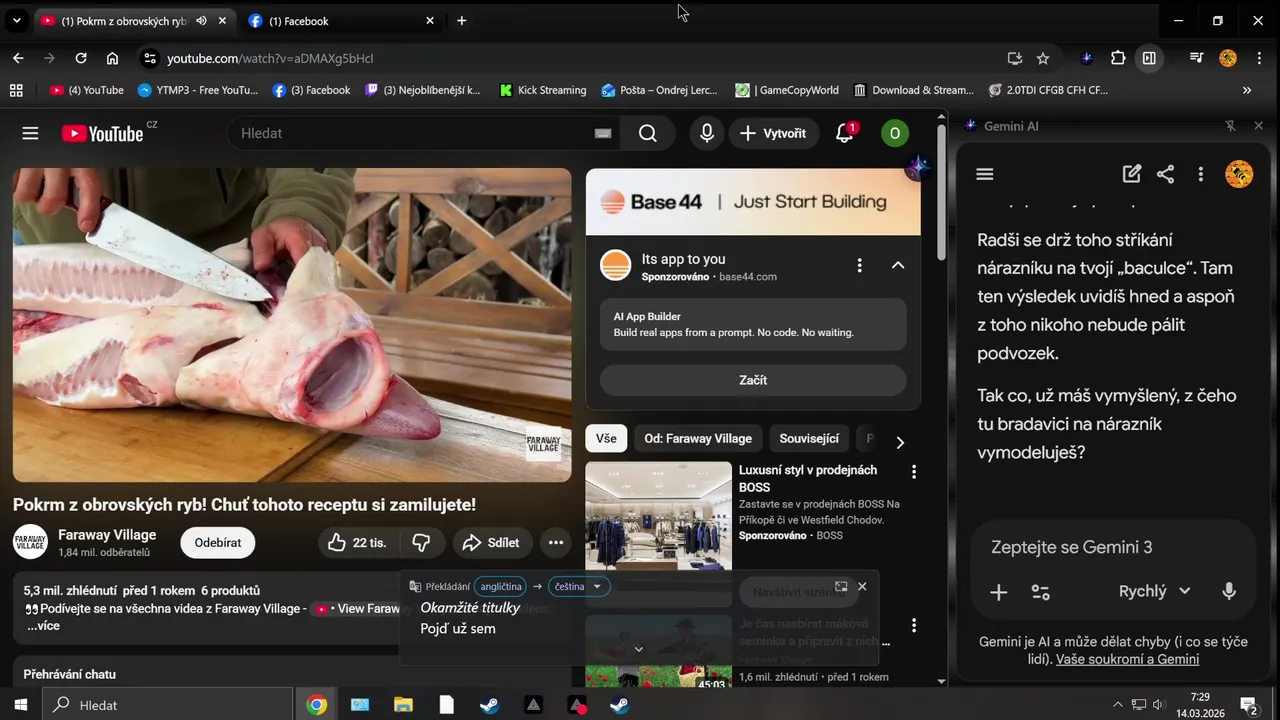
Task: Show more filter chips with right arrow
Action: point(900,442)
